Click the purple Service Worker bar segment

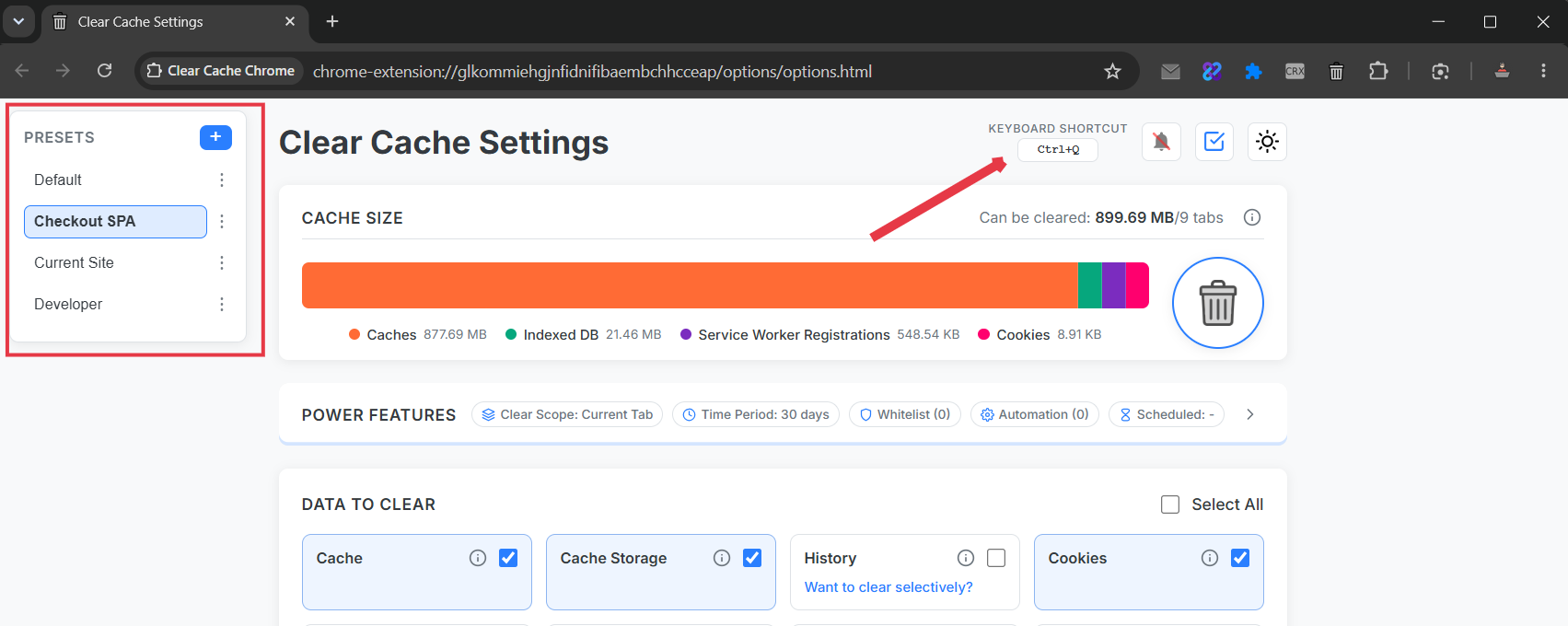tap(1114, 285)
